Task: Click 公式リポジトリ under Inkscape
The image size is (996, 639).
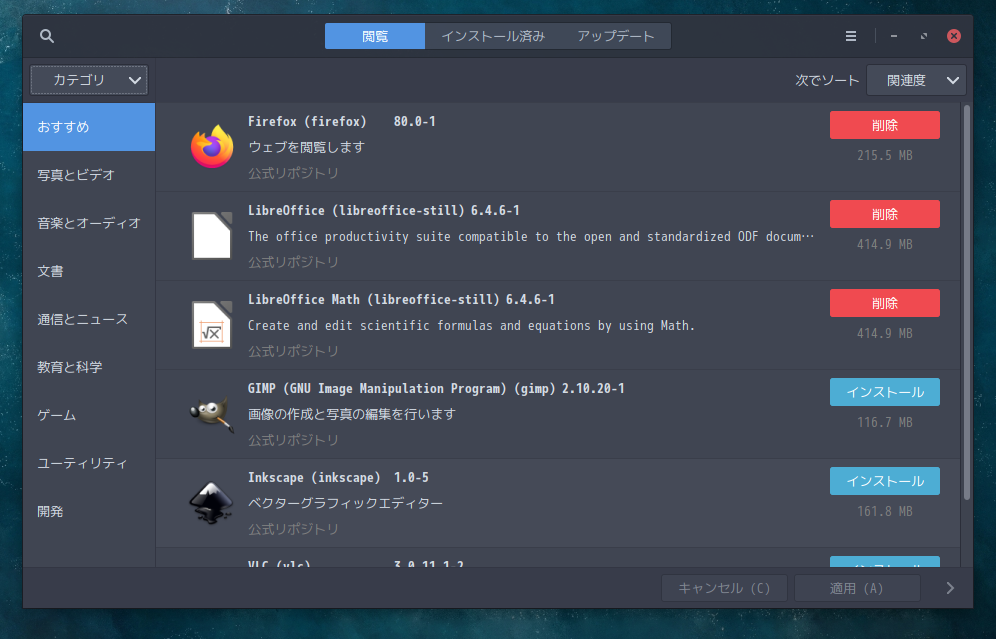Action: point(293,528)
